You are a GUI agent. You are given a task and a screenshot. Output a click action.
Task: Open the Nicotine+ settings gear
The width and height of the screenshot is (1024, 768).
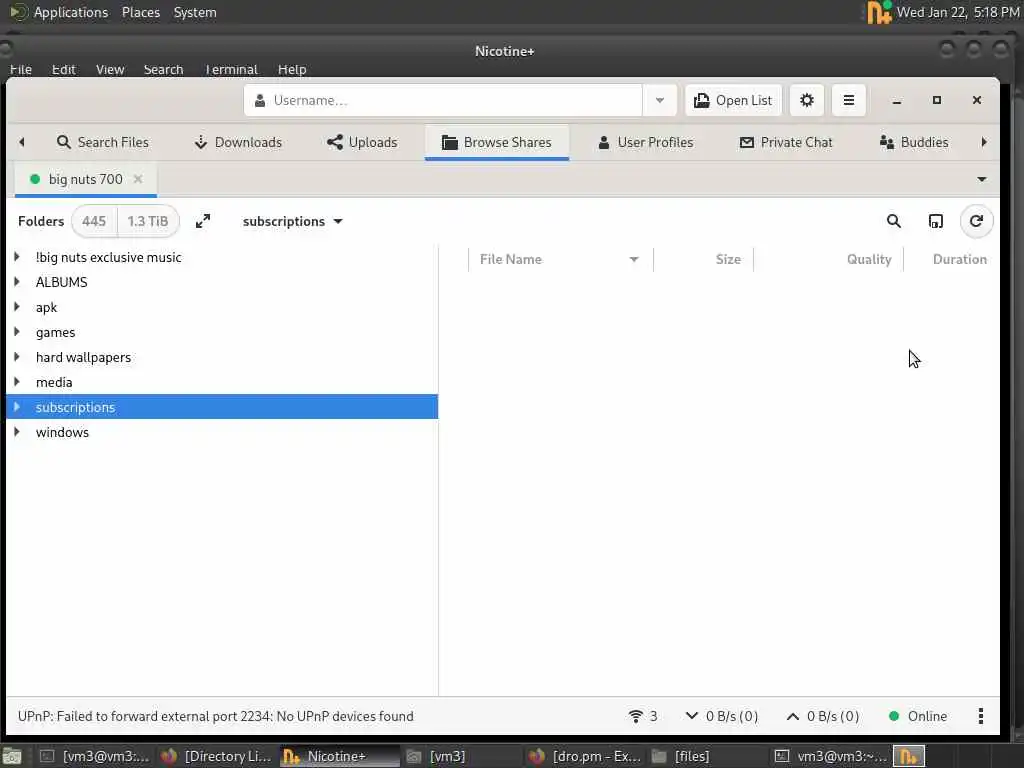pyautogui.click(x=807, y=101)
